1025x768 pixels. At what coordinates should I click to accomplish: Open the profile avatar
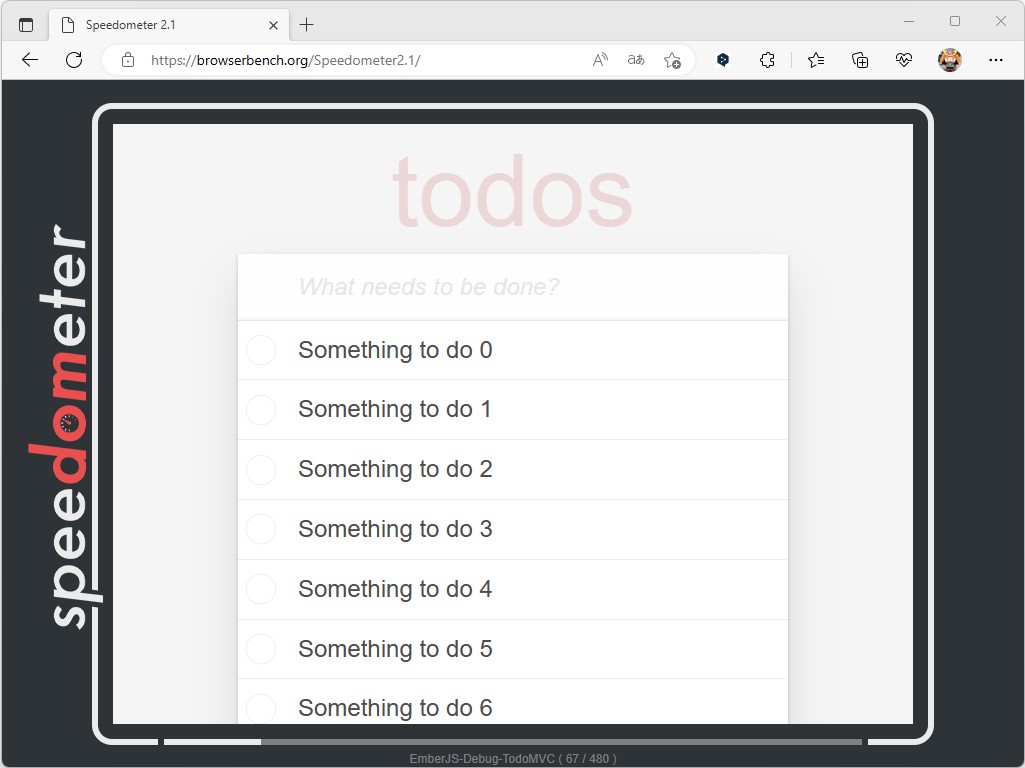(x=950, y=60)
